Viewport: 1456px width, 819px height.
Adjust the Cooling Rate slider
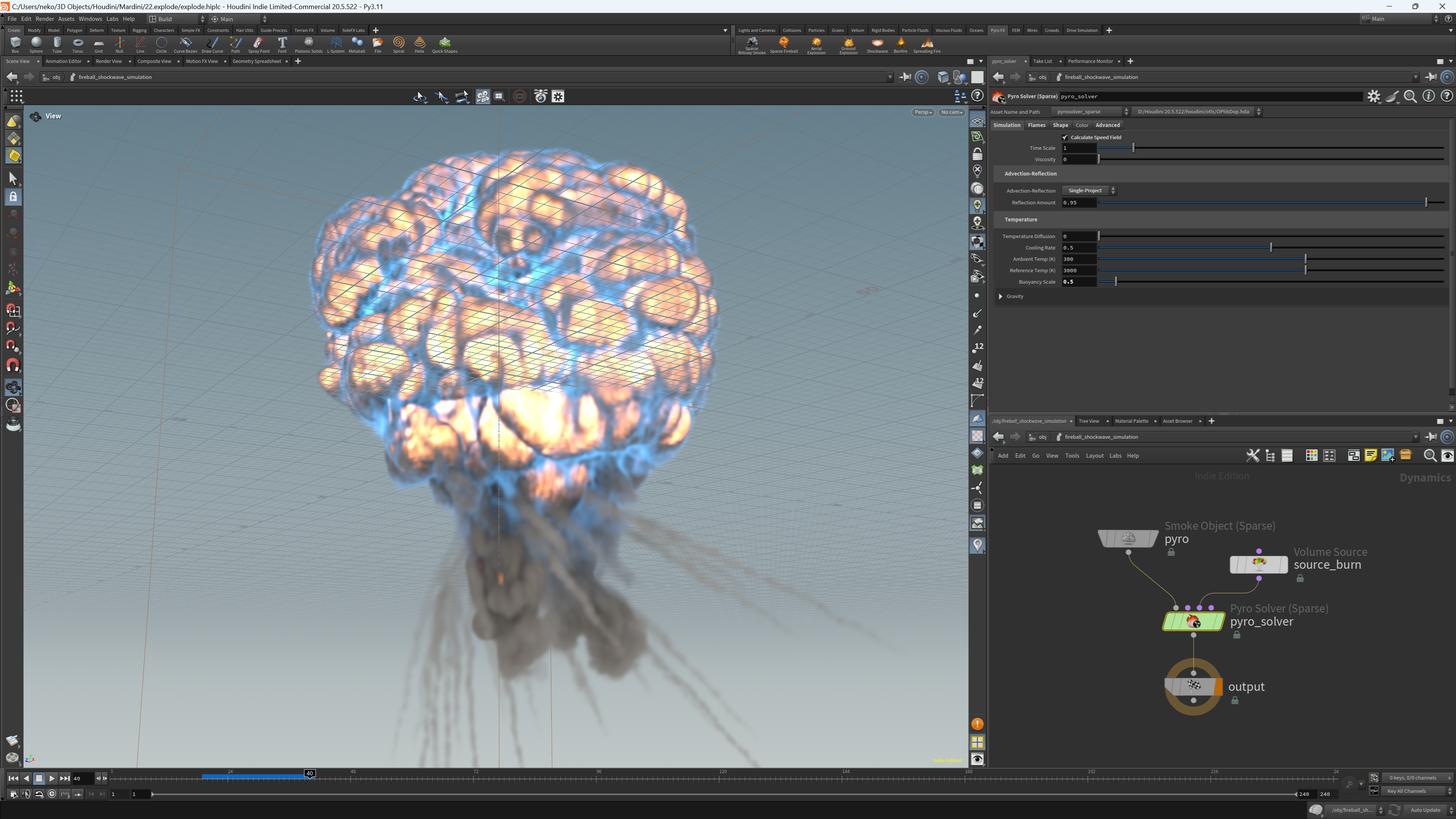coord(1271,248)
